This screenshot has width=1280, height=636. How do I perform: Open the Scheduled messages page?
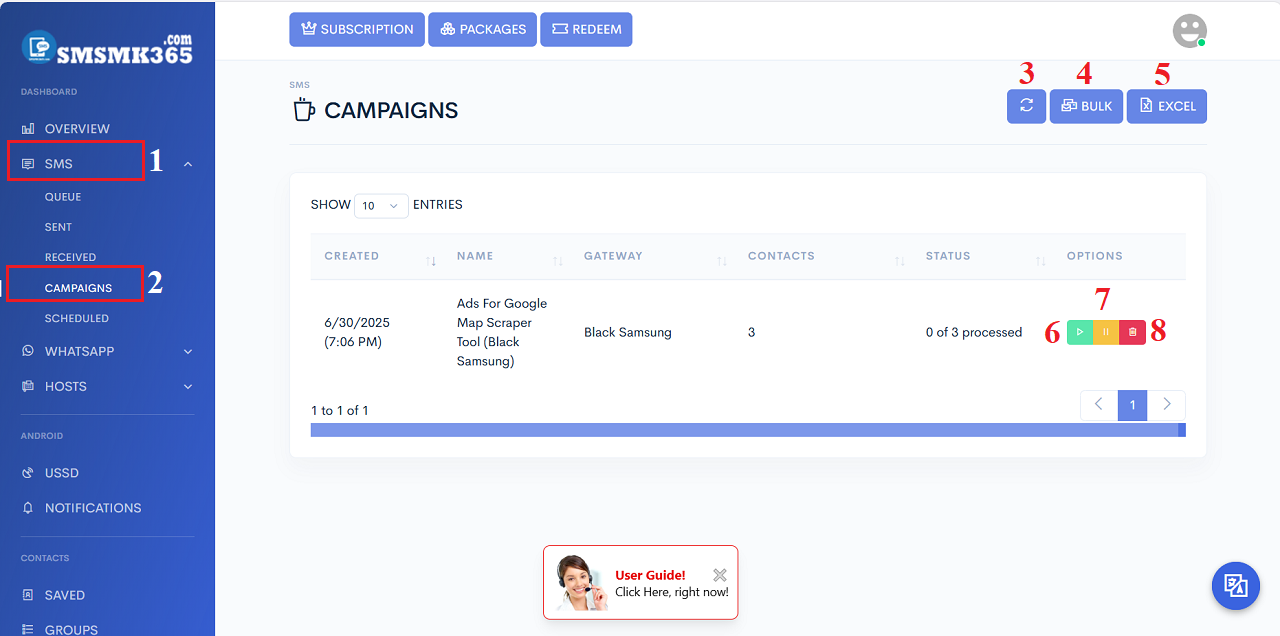(77, 318)
